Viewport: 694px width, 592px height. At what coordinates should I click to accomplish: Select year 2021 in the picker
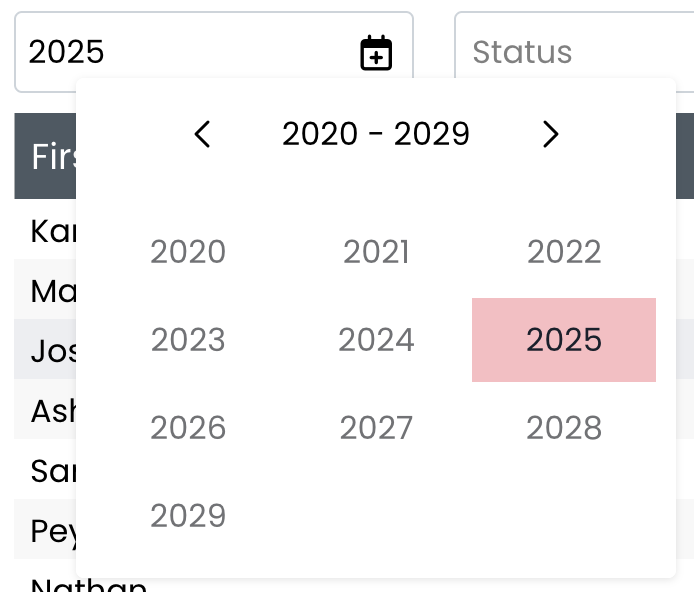pos(376,252)
